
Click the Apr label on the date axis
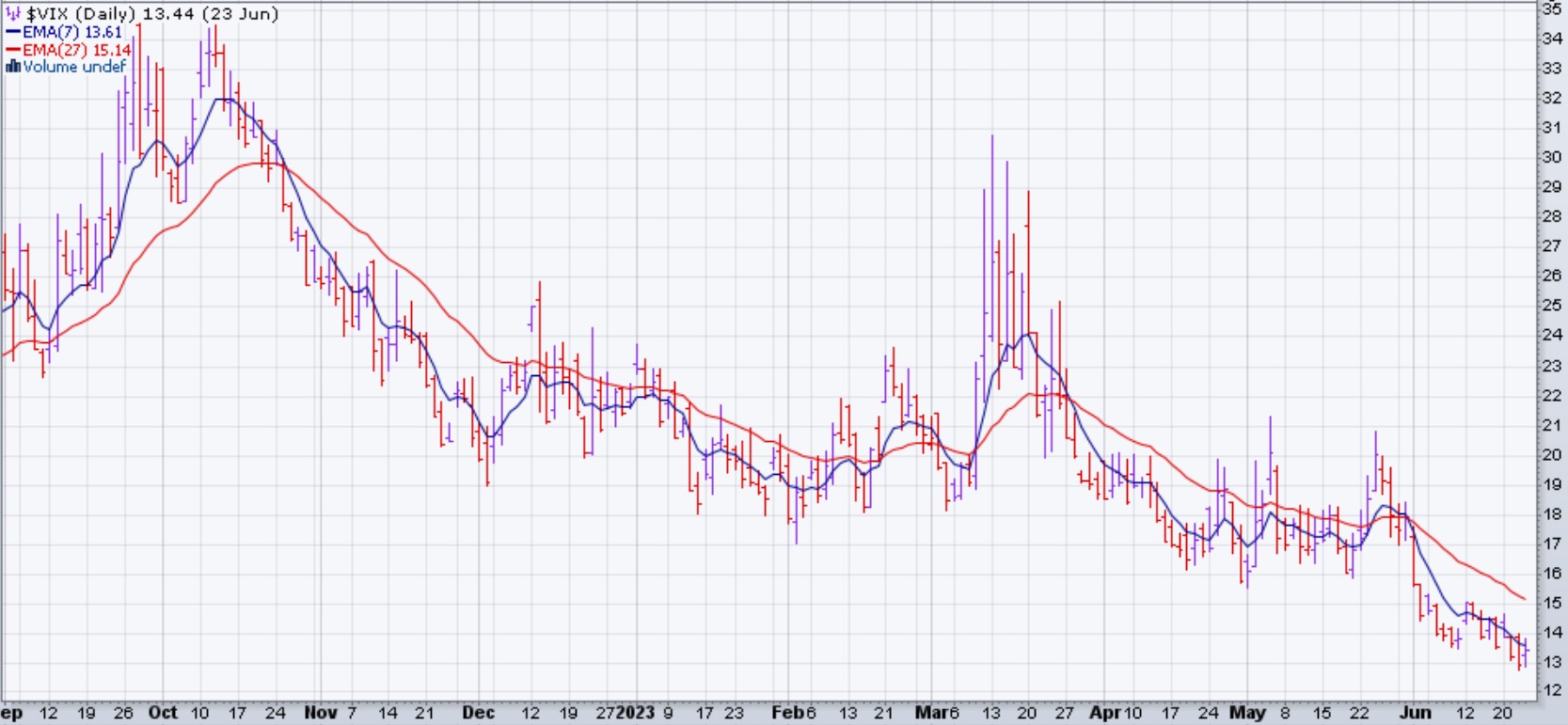tap(1104, 713)
